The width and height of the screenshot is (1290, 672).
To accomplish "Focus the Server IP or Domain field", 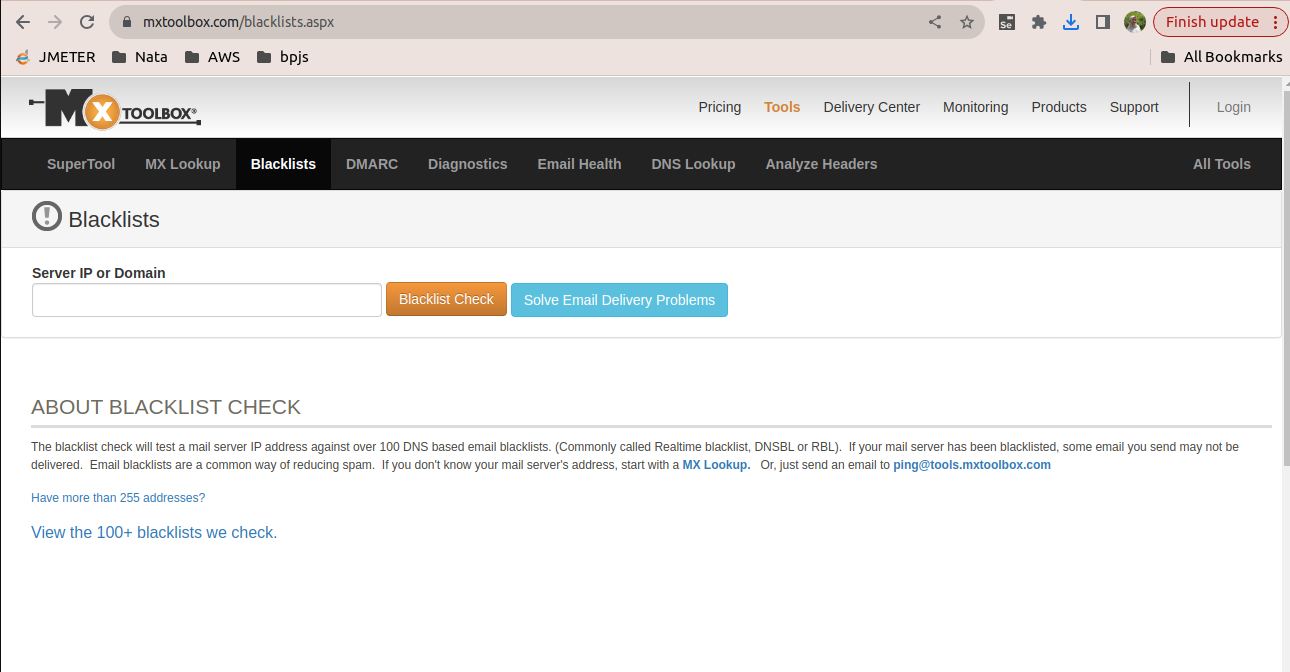I will [x=207, y=300].
